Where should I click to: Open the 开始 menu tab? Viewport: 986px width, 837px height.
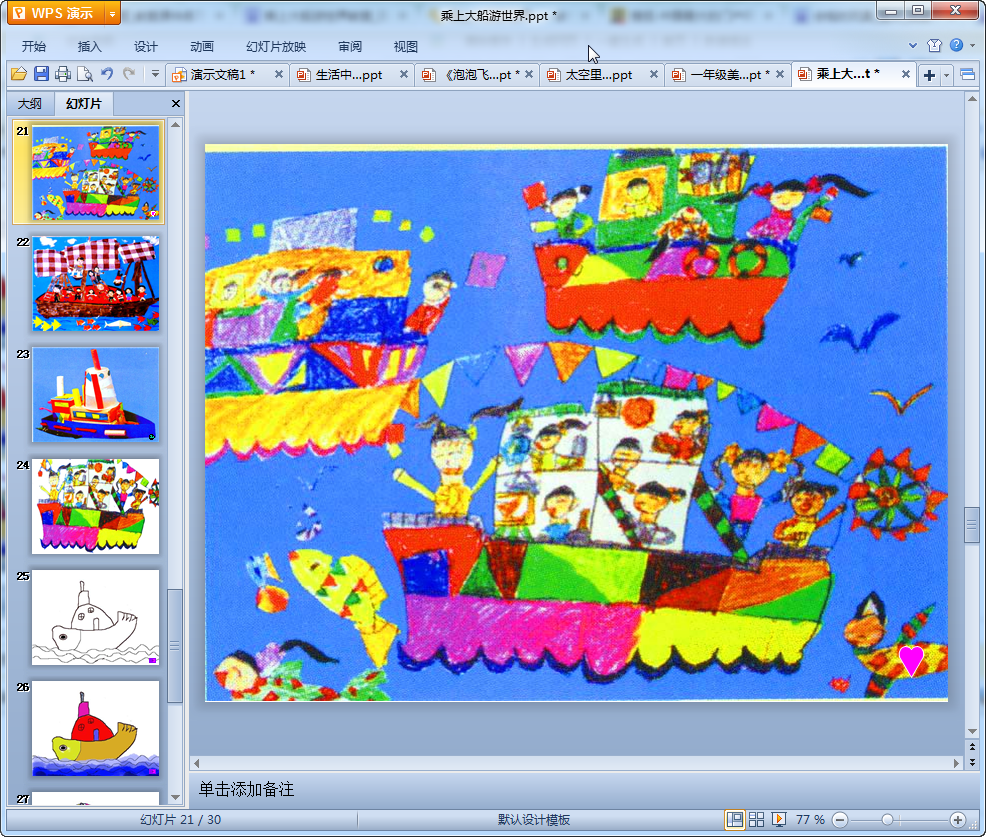point(33,47)
